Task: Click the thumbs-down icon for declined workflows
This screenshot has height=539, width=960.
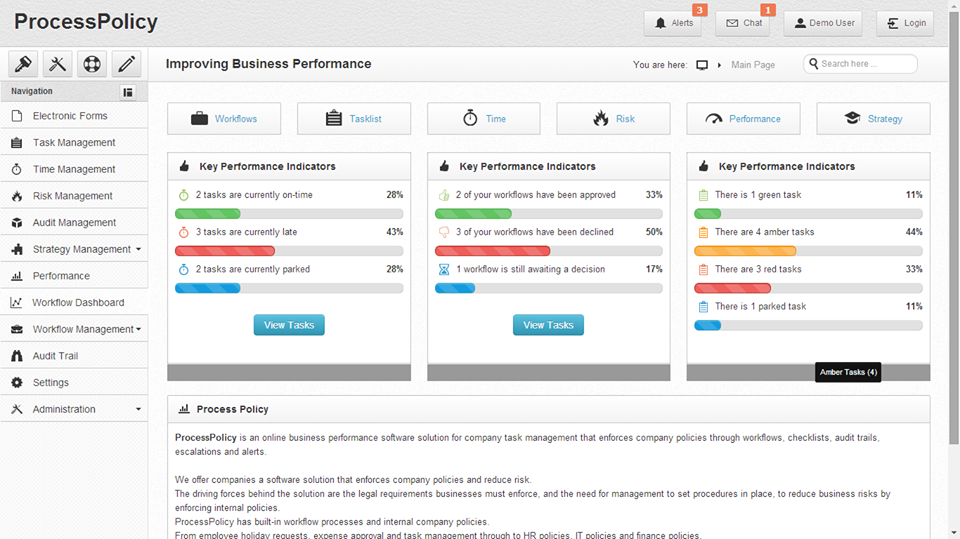Action: pyautogui.click(x=444, y=233)
